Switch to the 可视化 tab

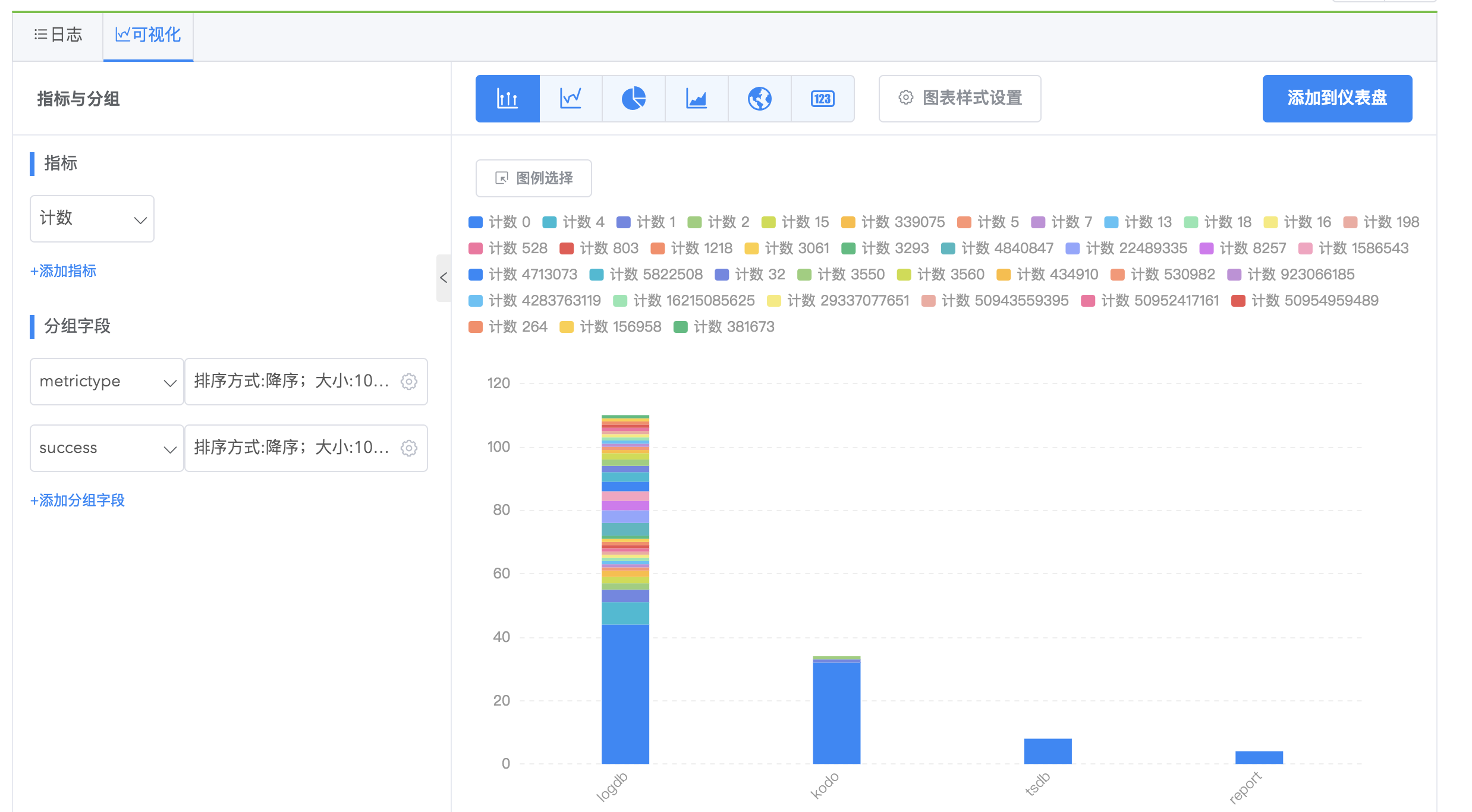click(148, 35)
